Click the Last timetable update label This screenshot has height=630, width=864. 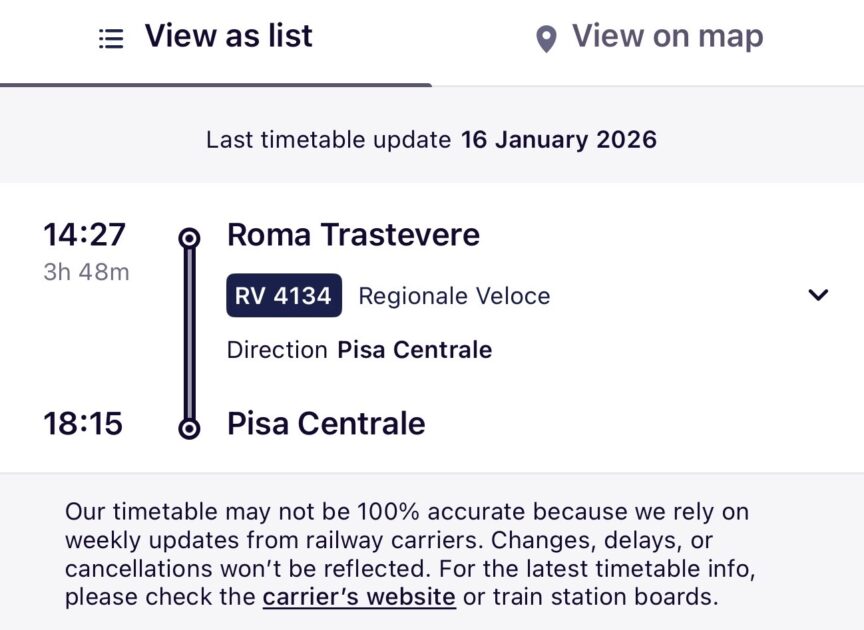point(329,140)
